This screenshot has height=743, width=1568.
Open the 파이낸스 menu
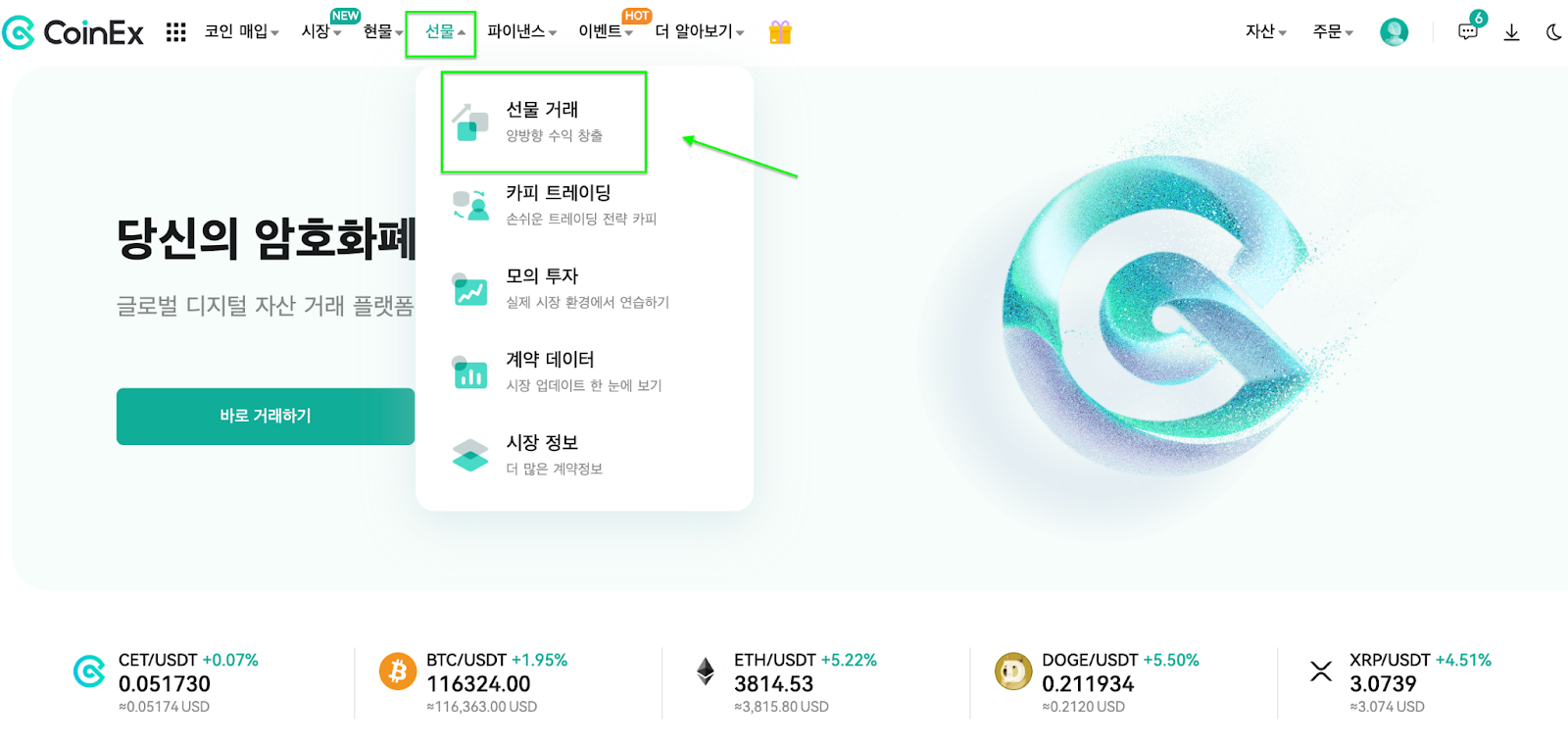click(x=517, y=32)
